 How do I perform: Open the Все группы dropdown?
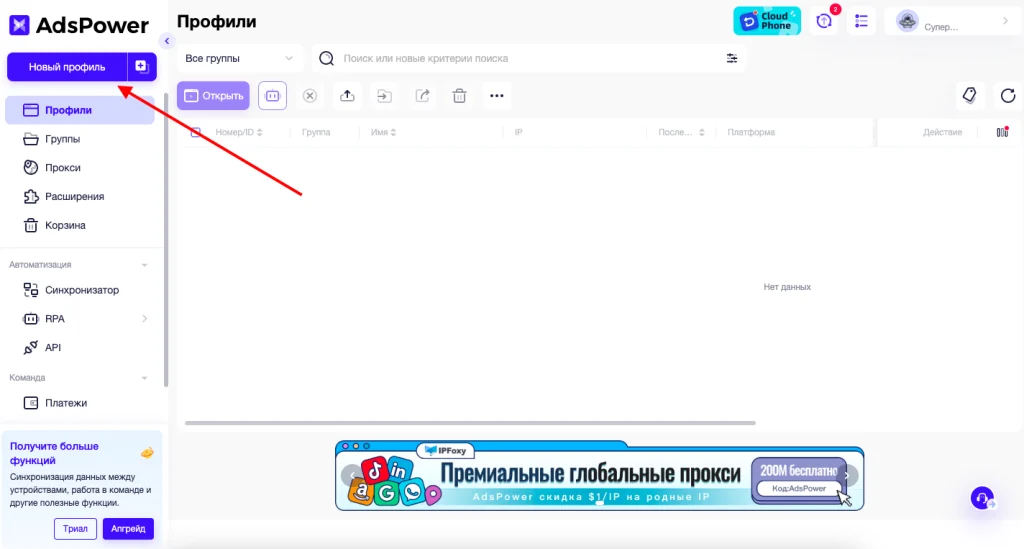pyautogui.click(x=239, y=58)
